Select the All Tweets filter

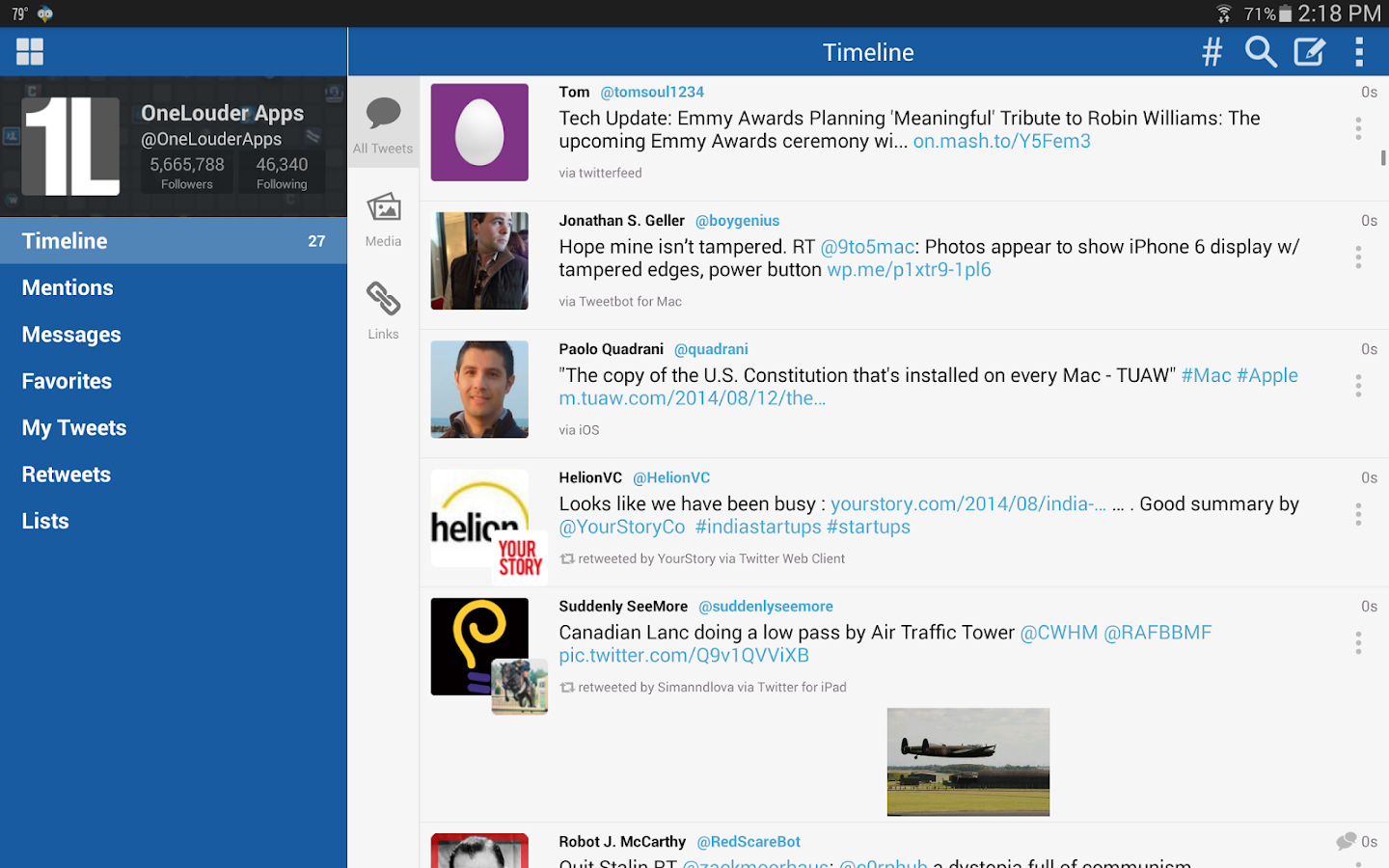pos(383,124)
